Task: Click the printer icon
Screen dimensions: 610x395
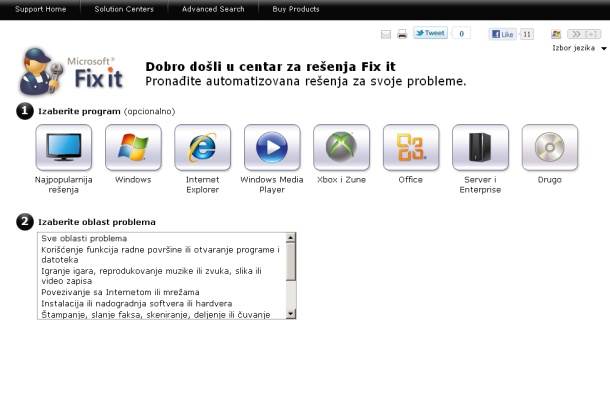Action: click(x=402, y=34)
